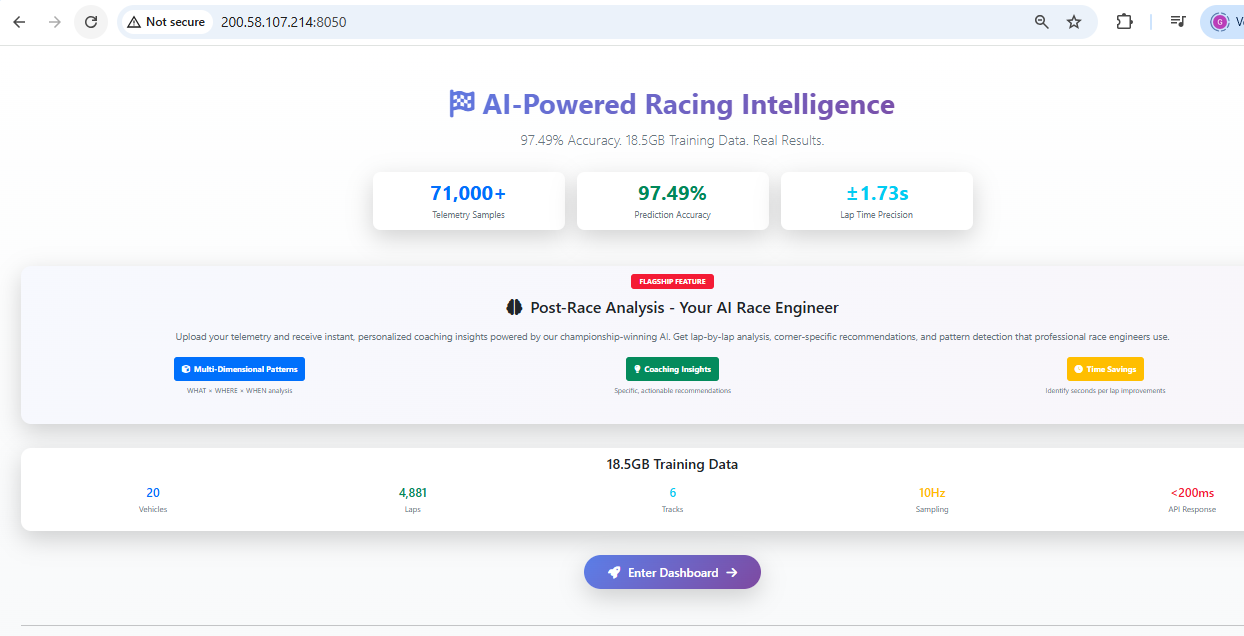Click the Upload your telemetry description paragraph

point(672,337)
